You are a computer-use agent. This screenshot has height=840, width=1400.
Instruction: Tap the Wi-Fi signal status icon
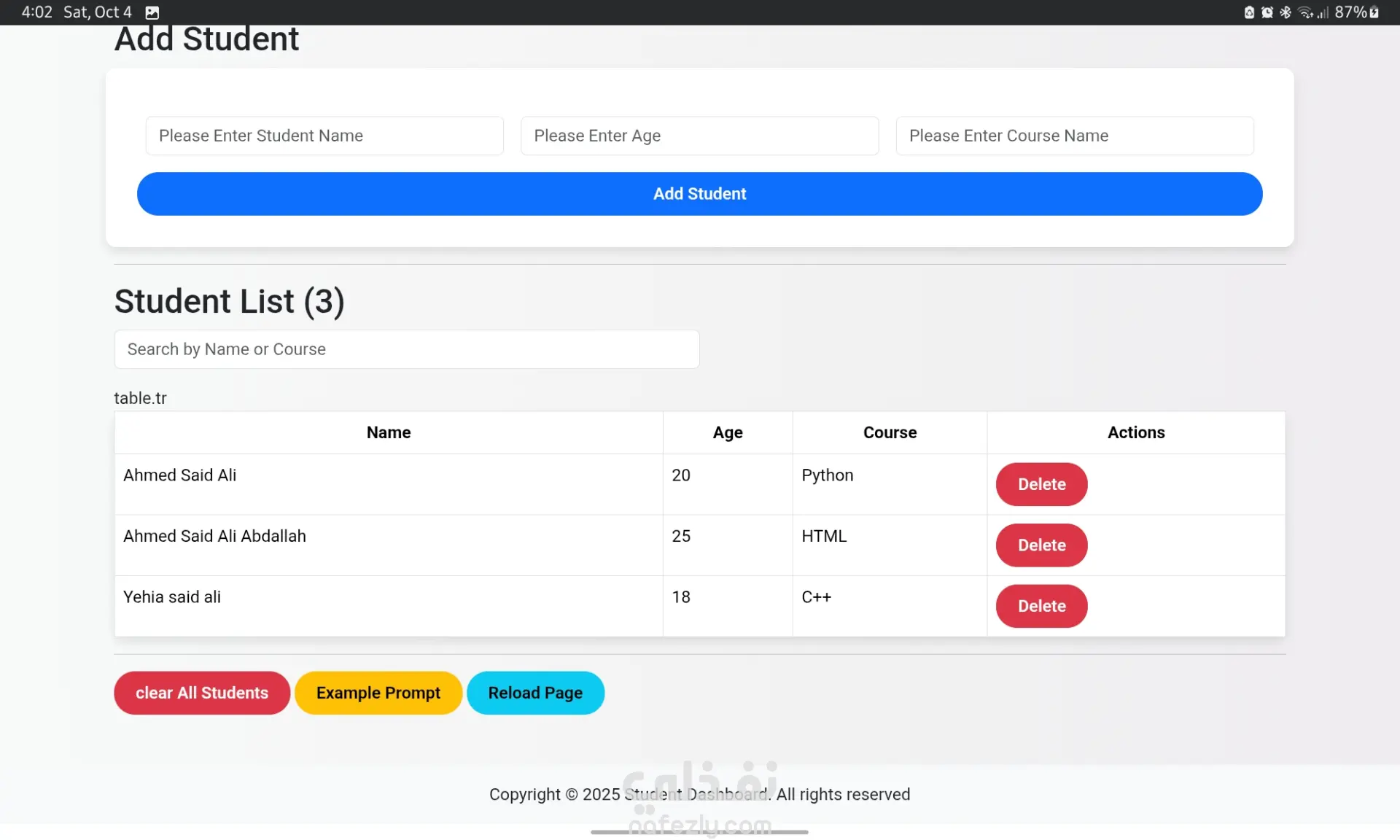1305,12
